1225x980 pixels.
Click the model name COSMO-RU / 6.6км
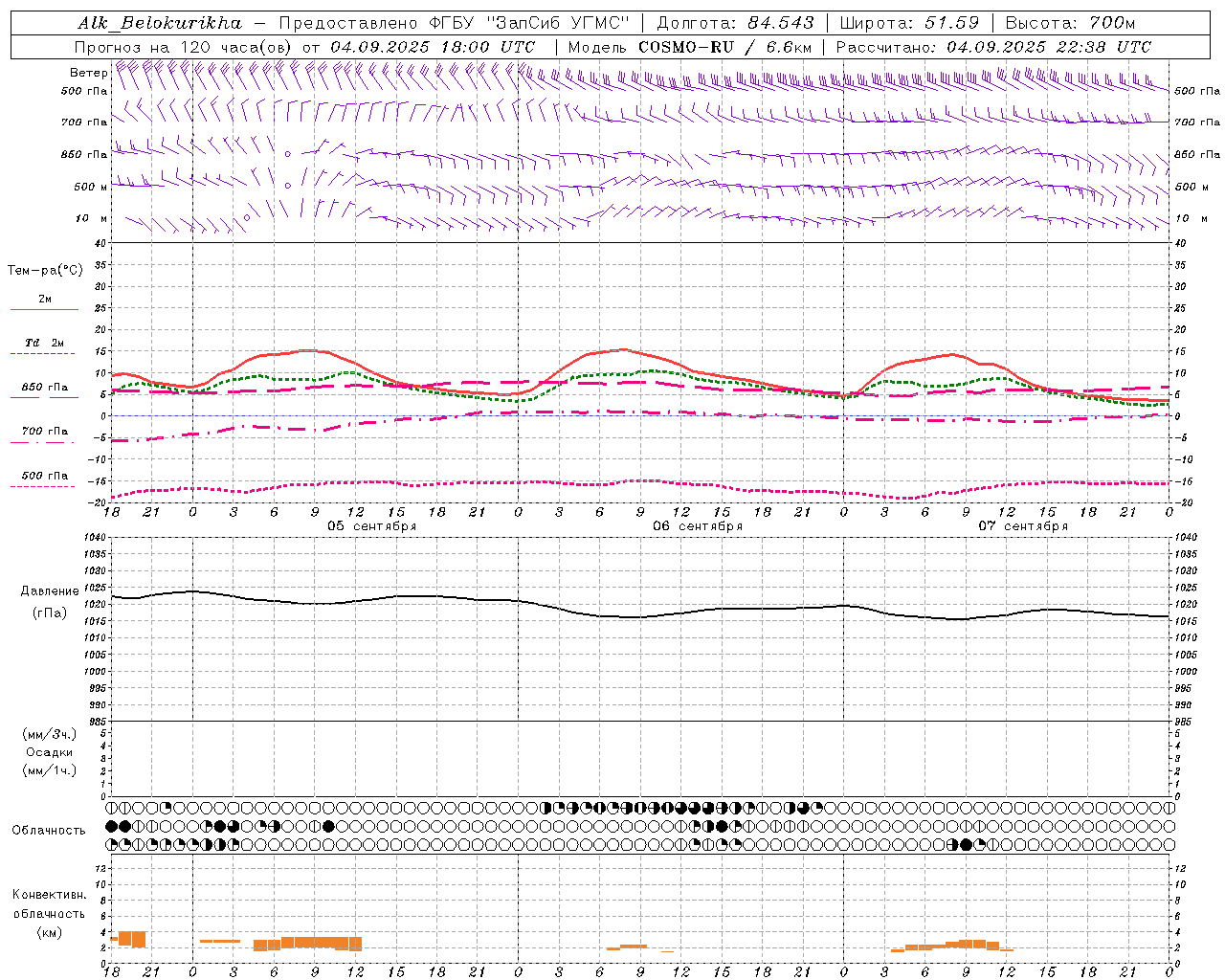pos(724,47)
